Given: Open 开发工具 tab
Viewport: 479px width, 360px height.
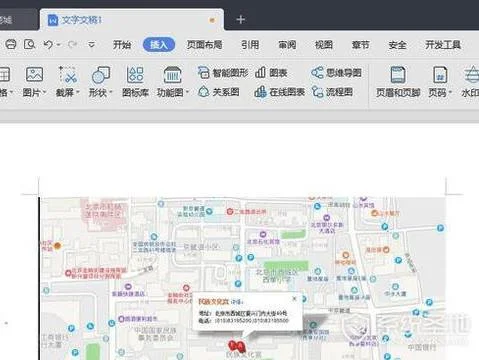Looking at the screenshot, I should [x=443, y=45].
